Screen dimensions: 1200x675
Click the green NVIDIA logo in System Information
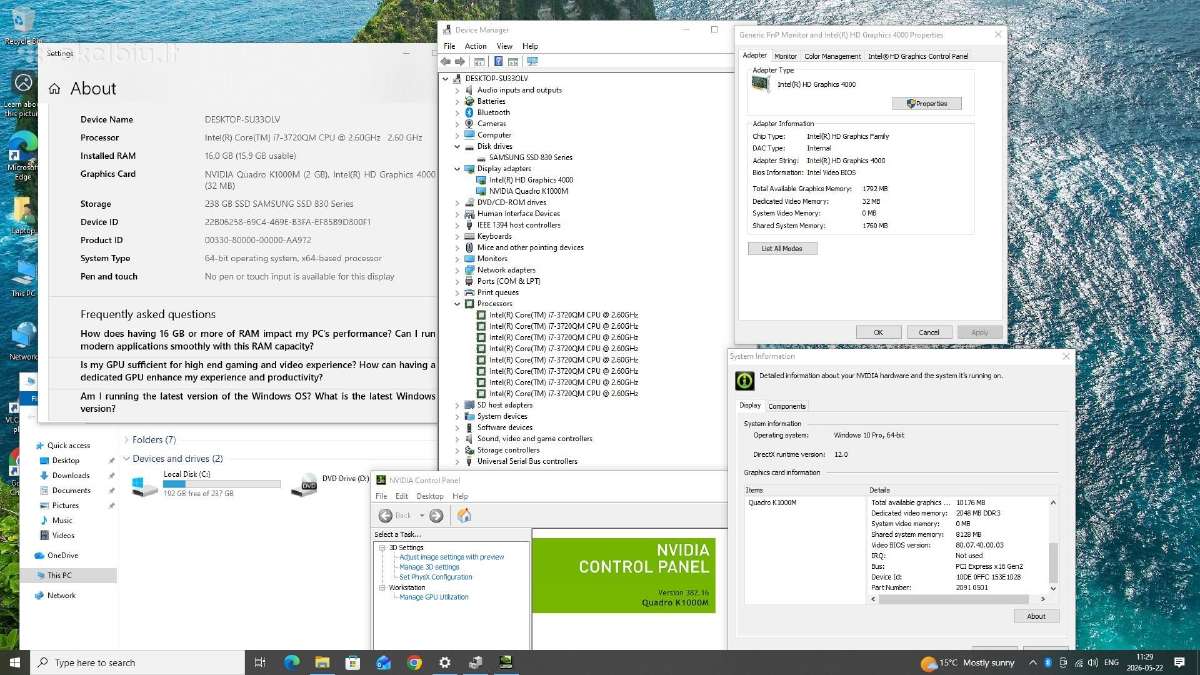(744, 380)
